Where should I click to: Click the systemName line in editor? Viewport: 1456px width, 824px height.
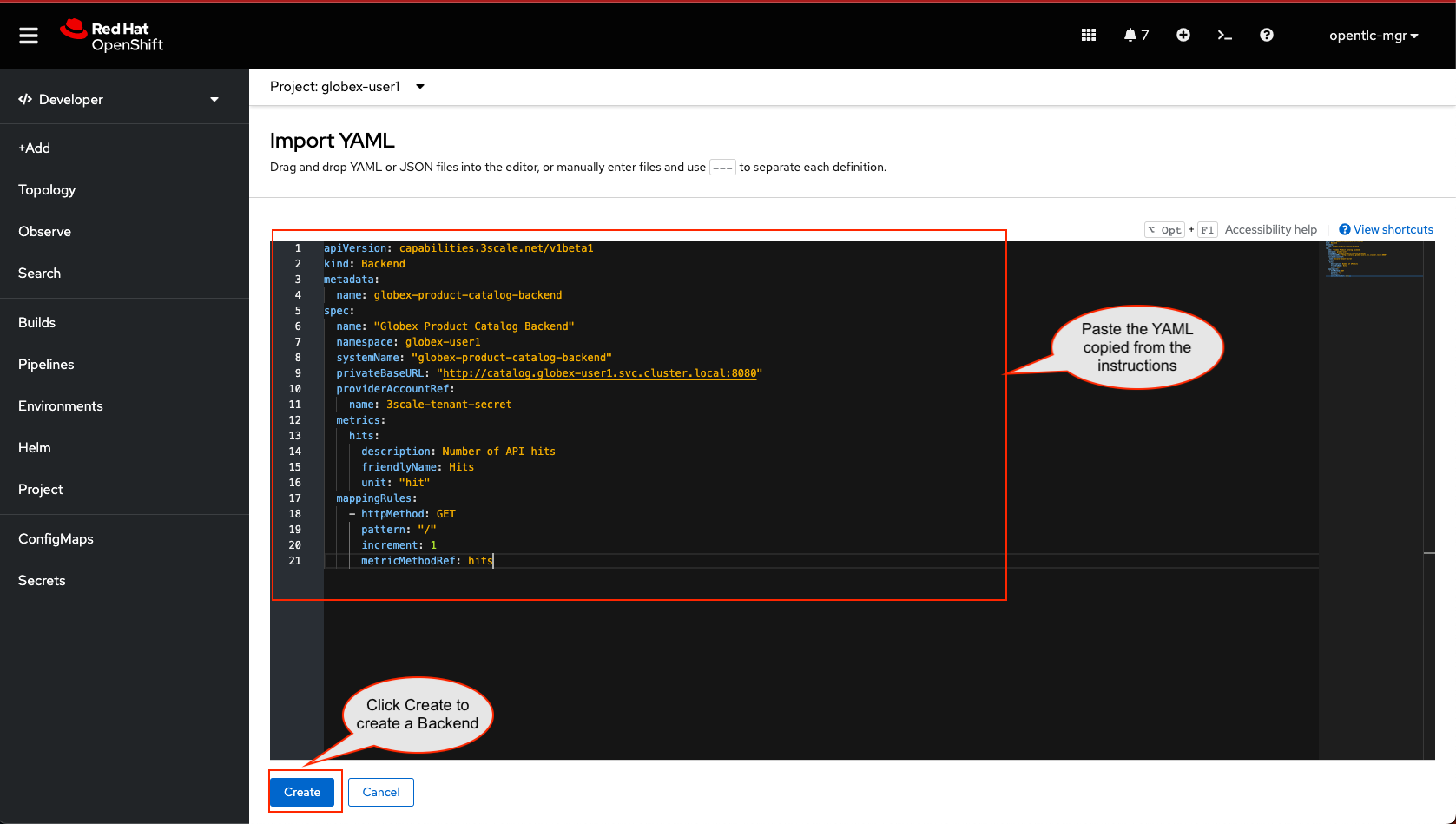click(474, 358)
